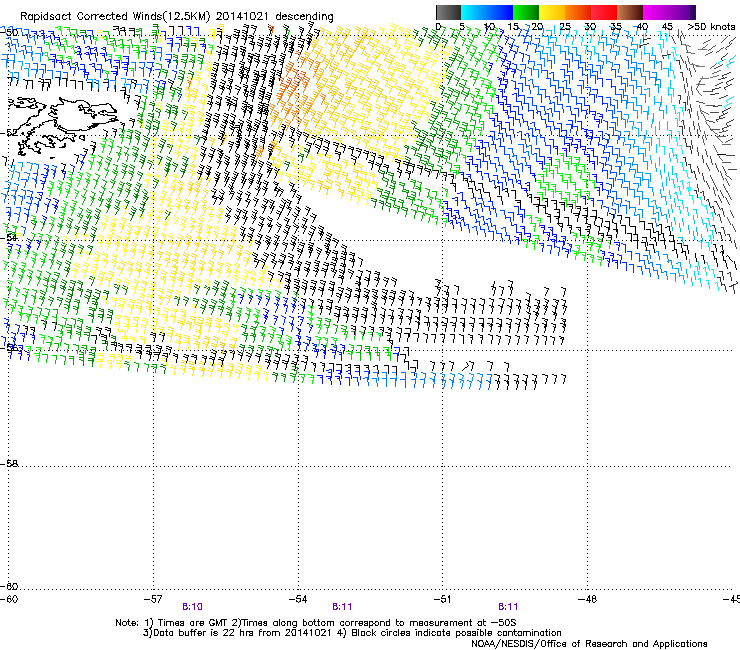Click the purple '8:10' time label

tap(192, 607)
